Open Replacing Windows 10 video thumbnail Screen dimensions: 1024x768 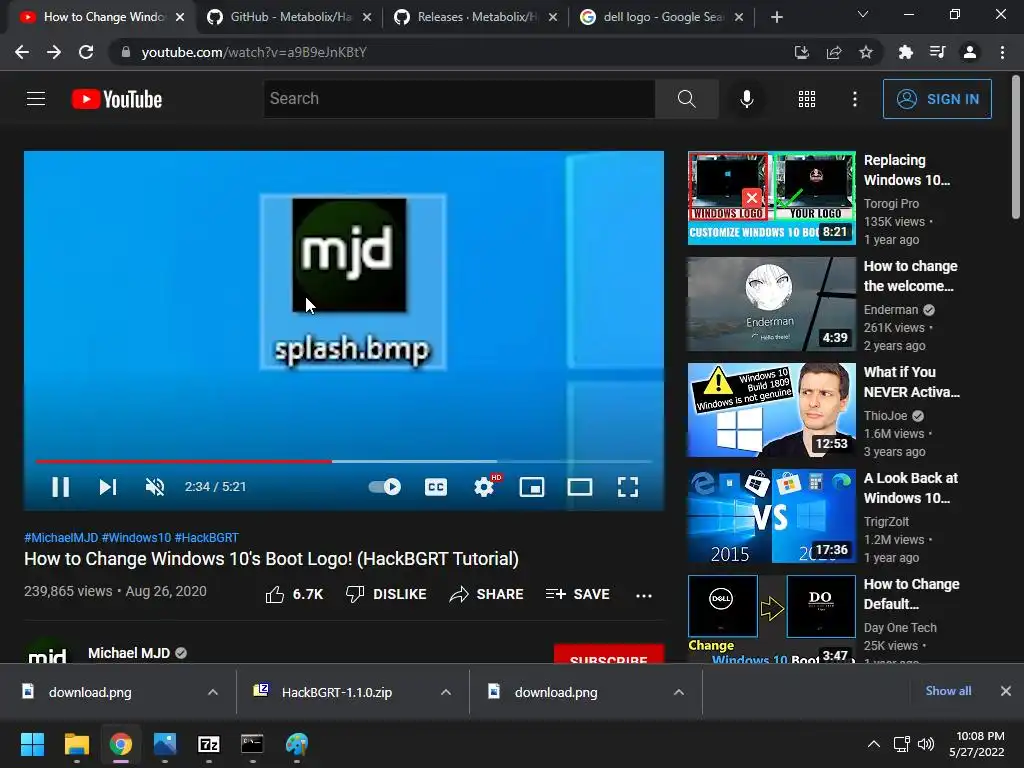771,198
